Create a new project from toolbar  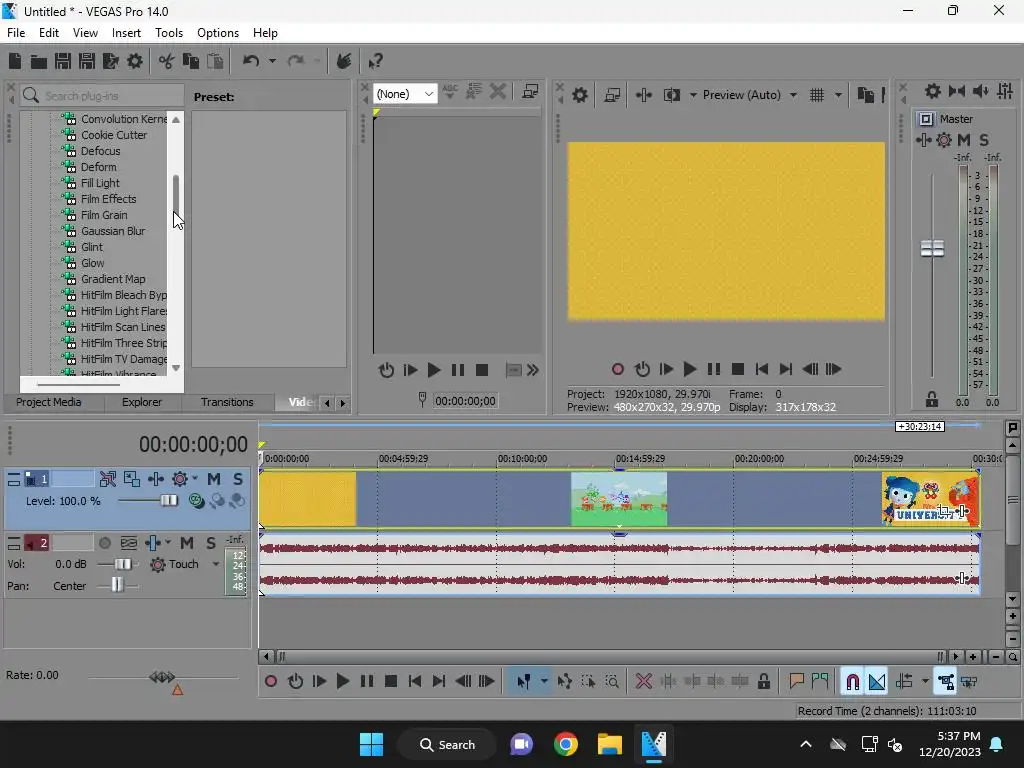[x=15, y=61]
